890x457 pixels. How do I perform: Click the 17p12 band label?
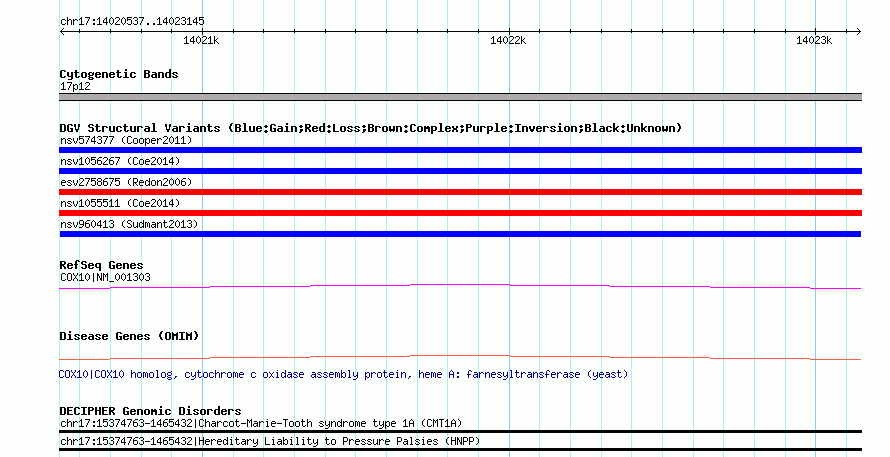tap(75, 86)
